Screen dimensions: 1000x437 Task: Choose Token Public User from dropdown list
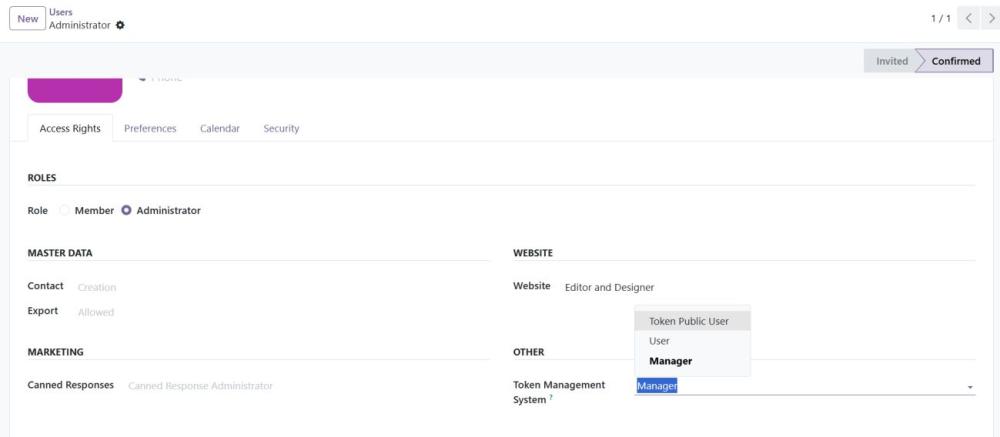[689, 321]
